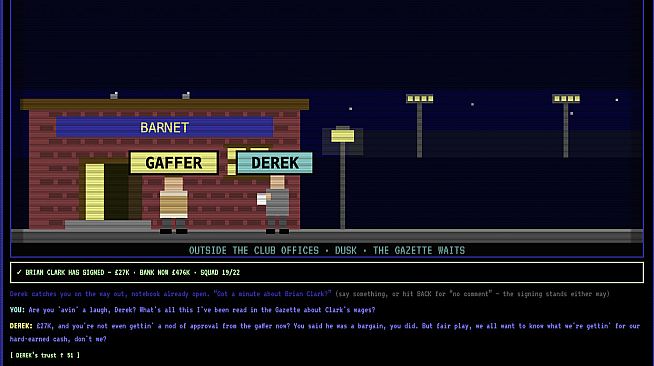Image resolution: width=654 pixels, height=366 pixels.
Task: Click the 'DEREK:' reply starting with £27K
Action: 324,332
